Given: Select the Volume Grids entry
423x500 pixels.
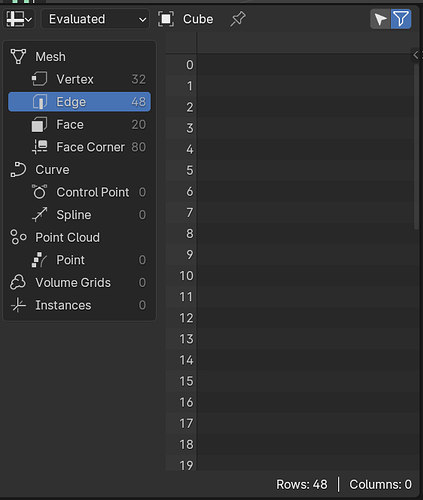Looking at the screenshot, I should [x=79, y=283].
